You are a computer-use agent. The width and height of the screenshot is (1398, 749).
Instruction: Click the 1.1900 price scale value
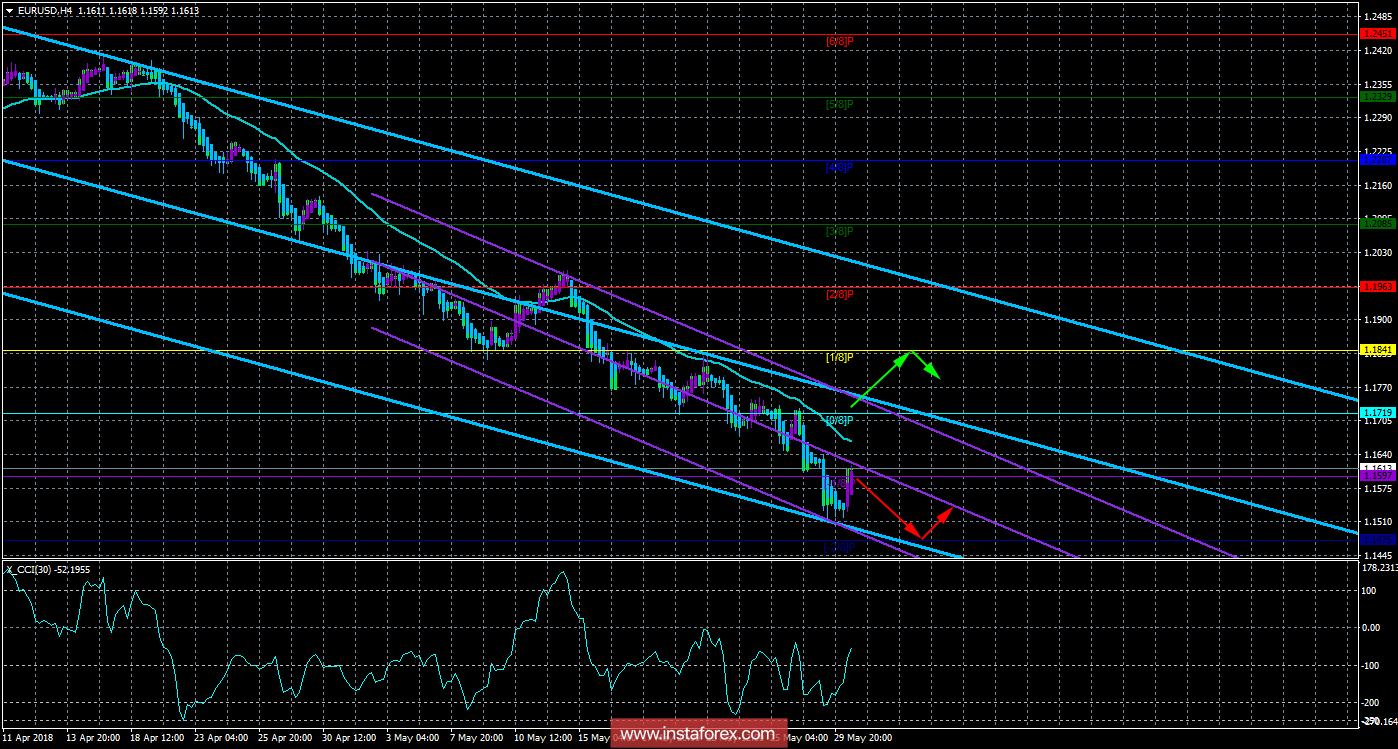(x=1379, y=320)
